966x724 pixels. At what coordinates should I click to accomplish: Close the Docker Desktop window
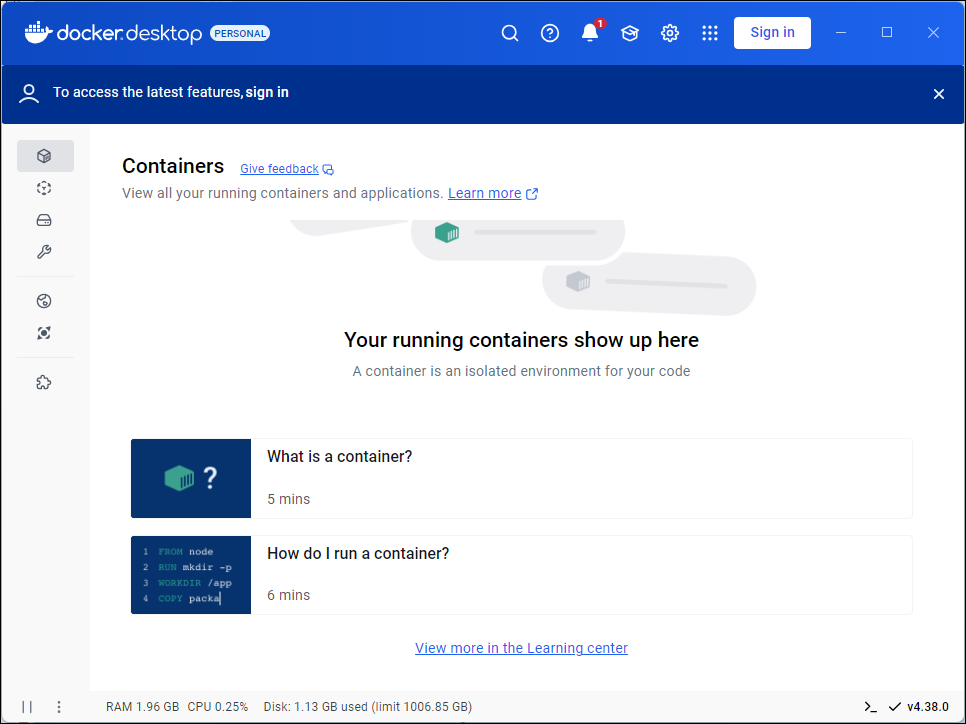(933, 33)
